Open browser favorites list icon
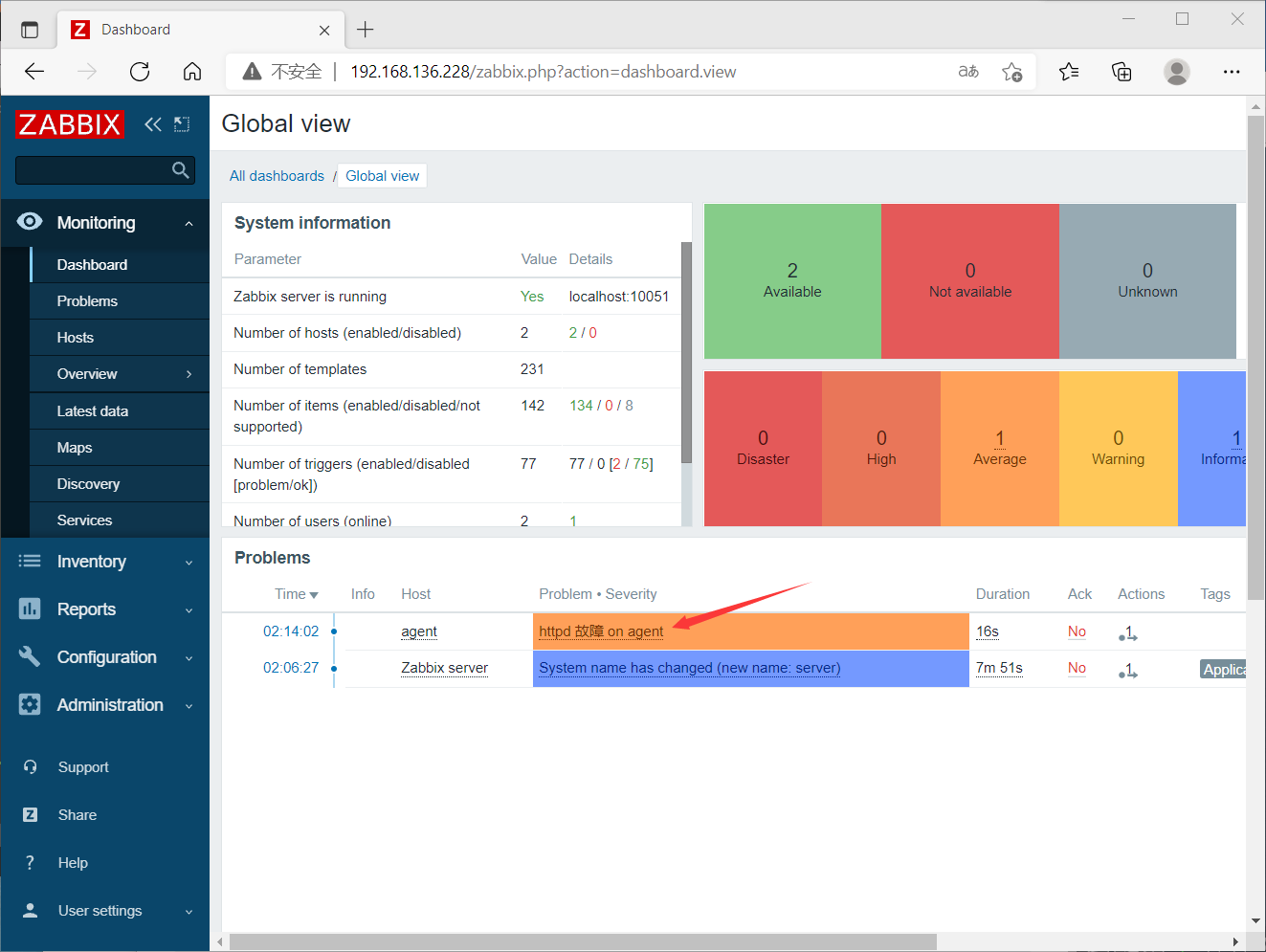Image resolution: width=1266 pixels, height=952 pixels. [x=1069, y=72]
